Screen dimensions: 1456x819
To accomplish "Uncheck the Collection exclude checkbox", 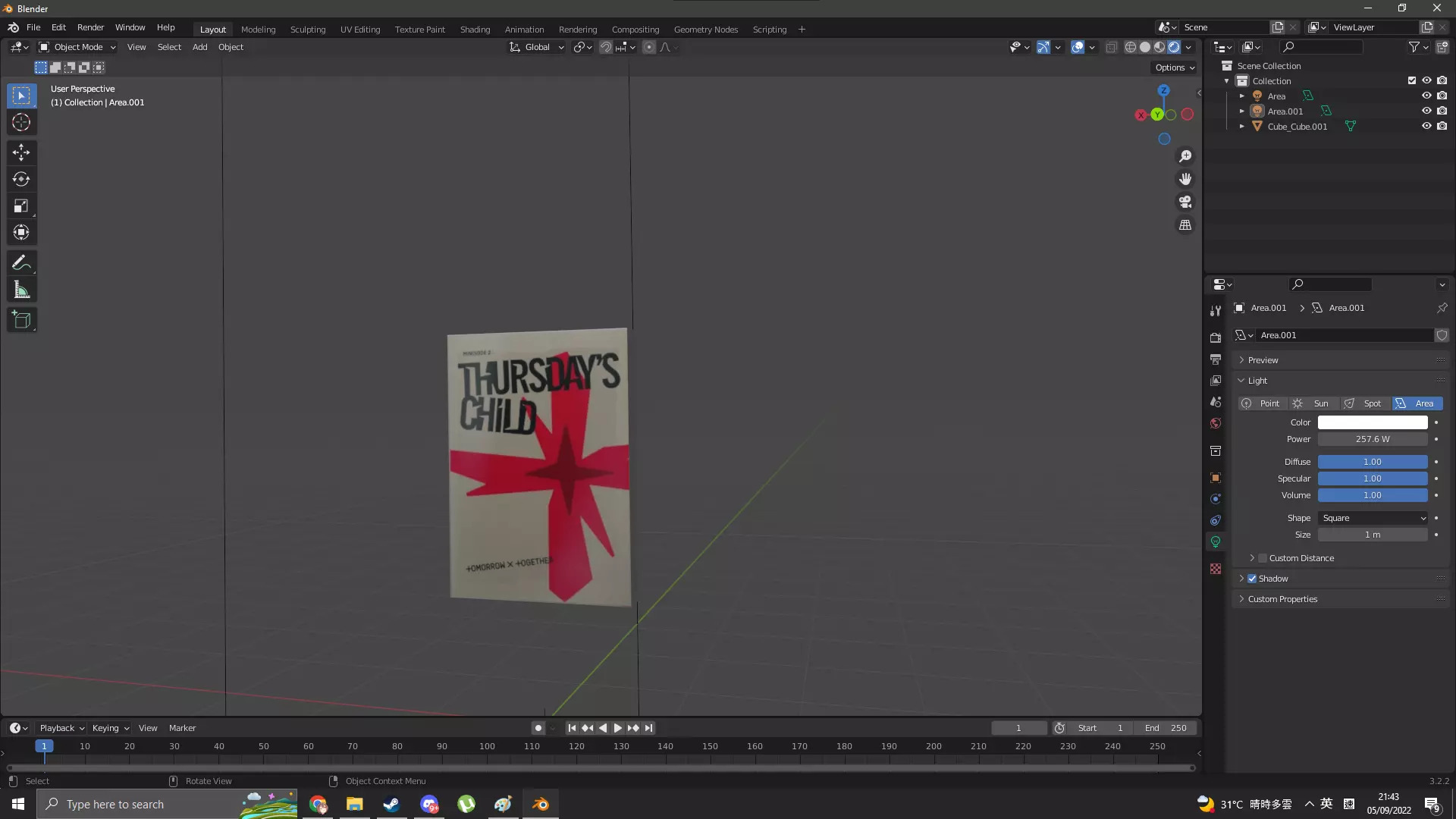I will tap(1411, 80).
